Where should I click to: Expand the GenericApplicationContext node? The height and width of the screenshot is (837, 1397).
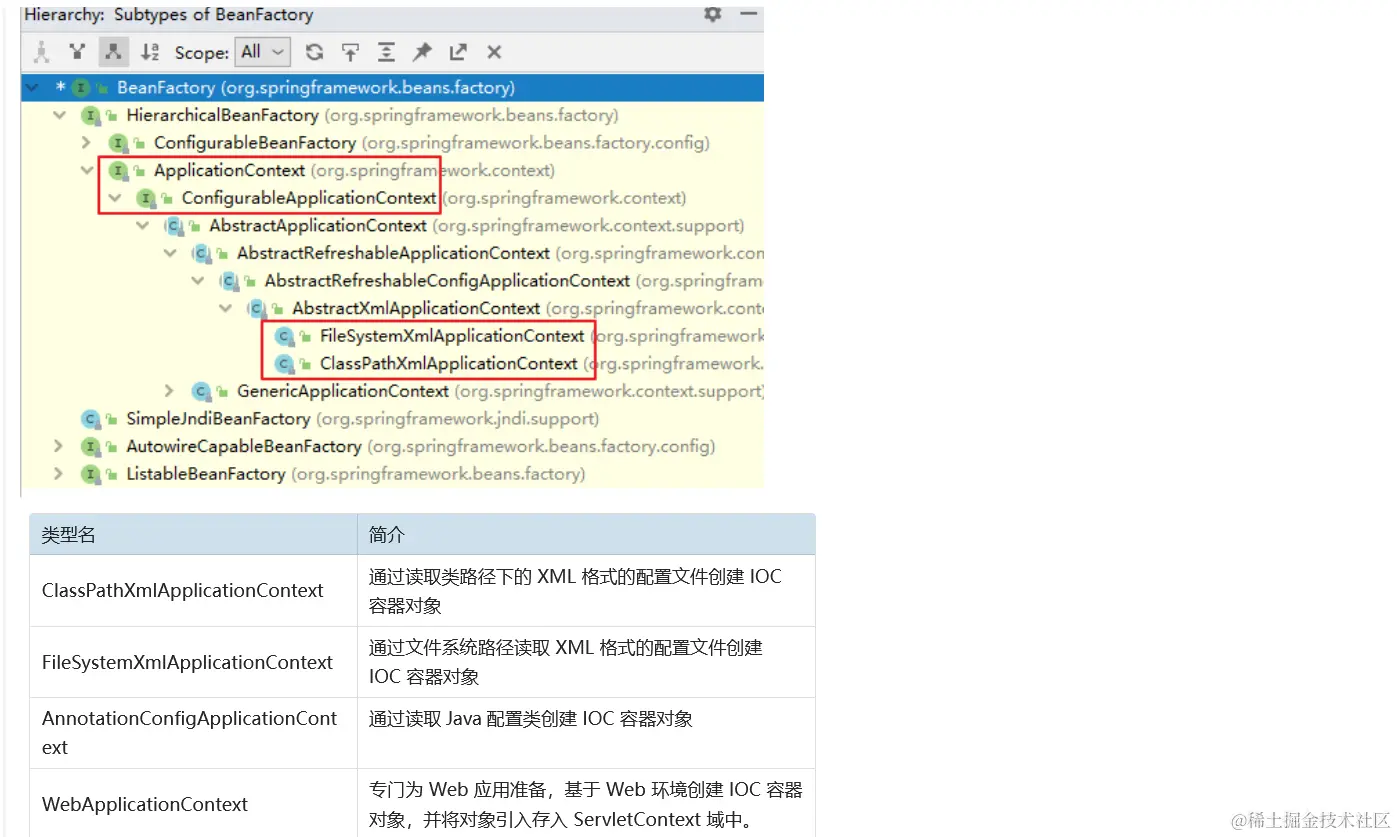[170, 391]
